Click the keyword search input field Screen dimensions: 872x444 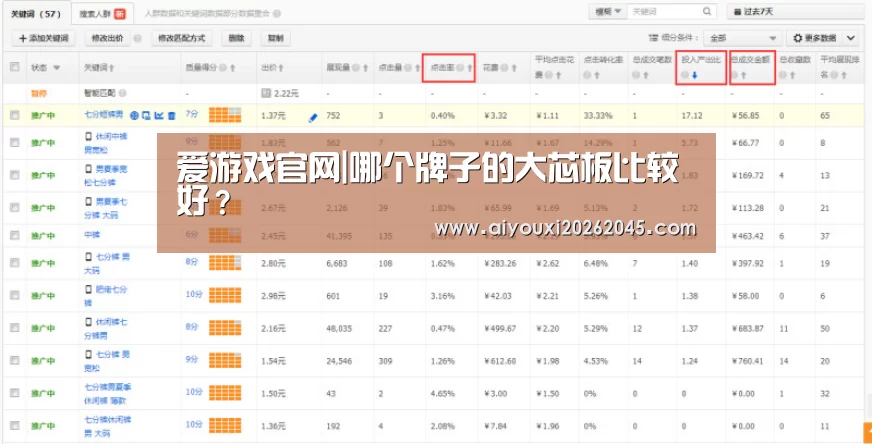(x=665, y=11)
